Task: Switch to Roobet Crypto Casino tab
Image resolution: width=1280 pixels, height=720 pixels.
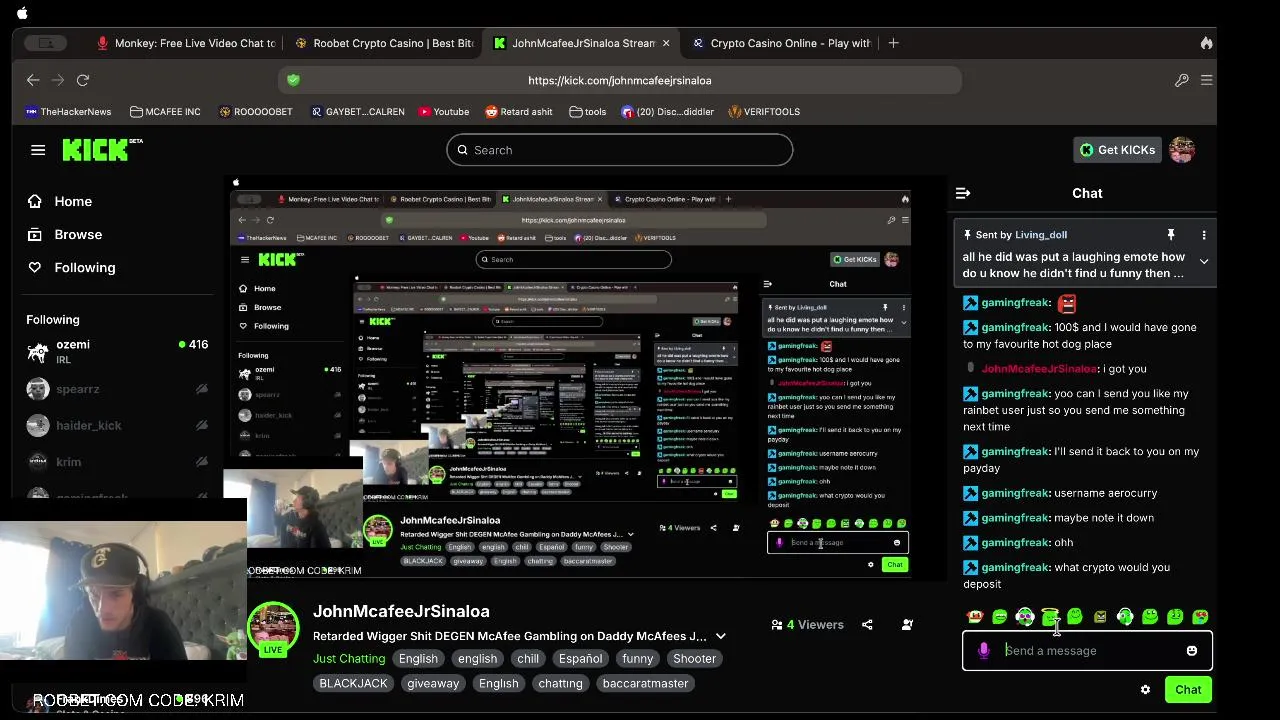Action: [x=384, y=43]
